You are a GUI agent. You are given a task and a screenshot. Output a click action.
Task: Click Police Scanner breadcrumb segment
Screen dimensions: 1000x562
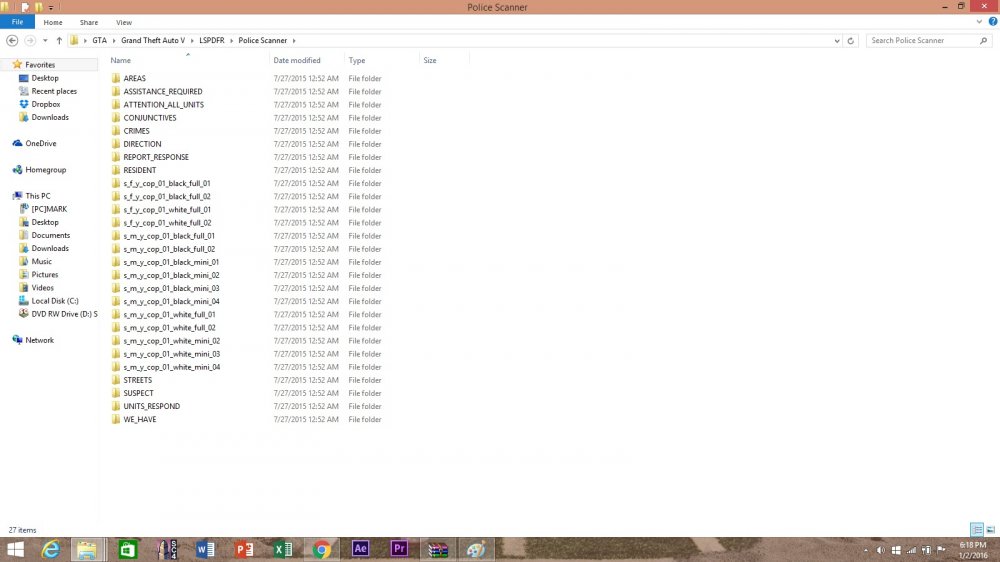pos(263,40)
